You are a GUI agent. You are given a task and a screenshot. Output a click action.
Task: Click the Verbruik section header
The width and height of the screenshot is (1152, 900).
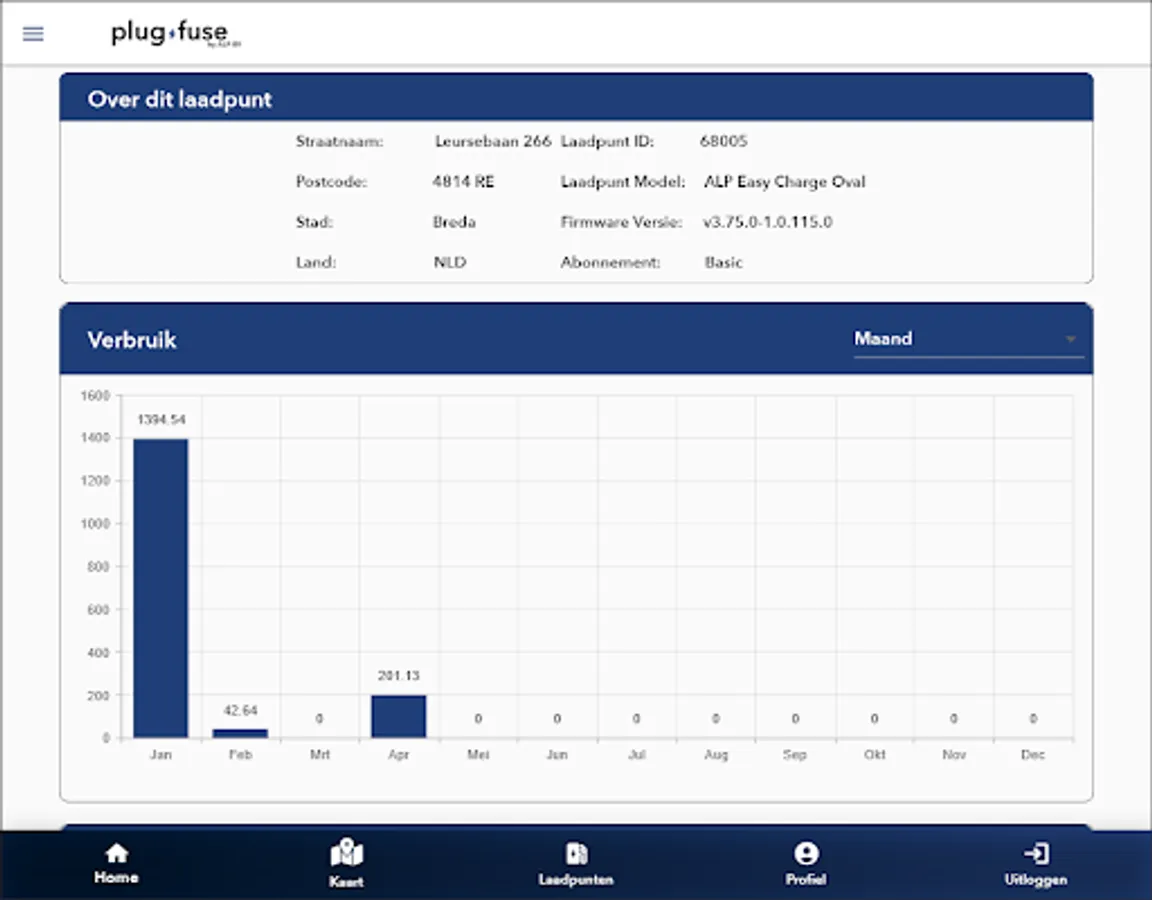(132, 340)
